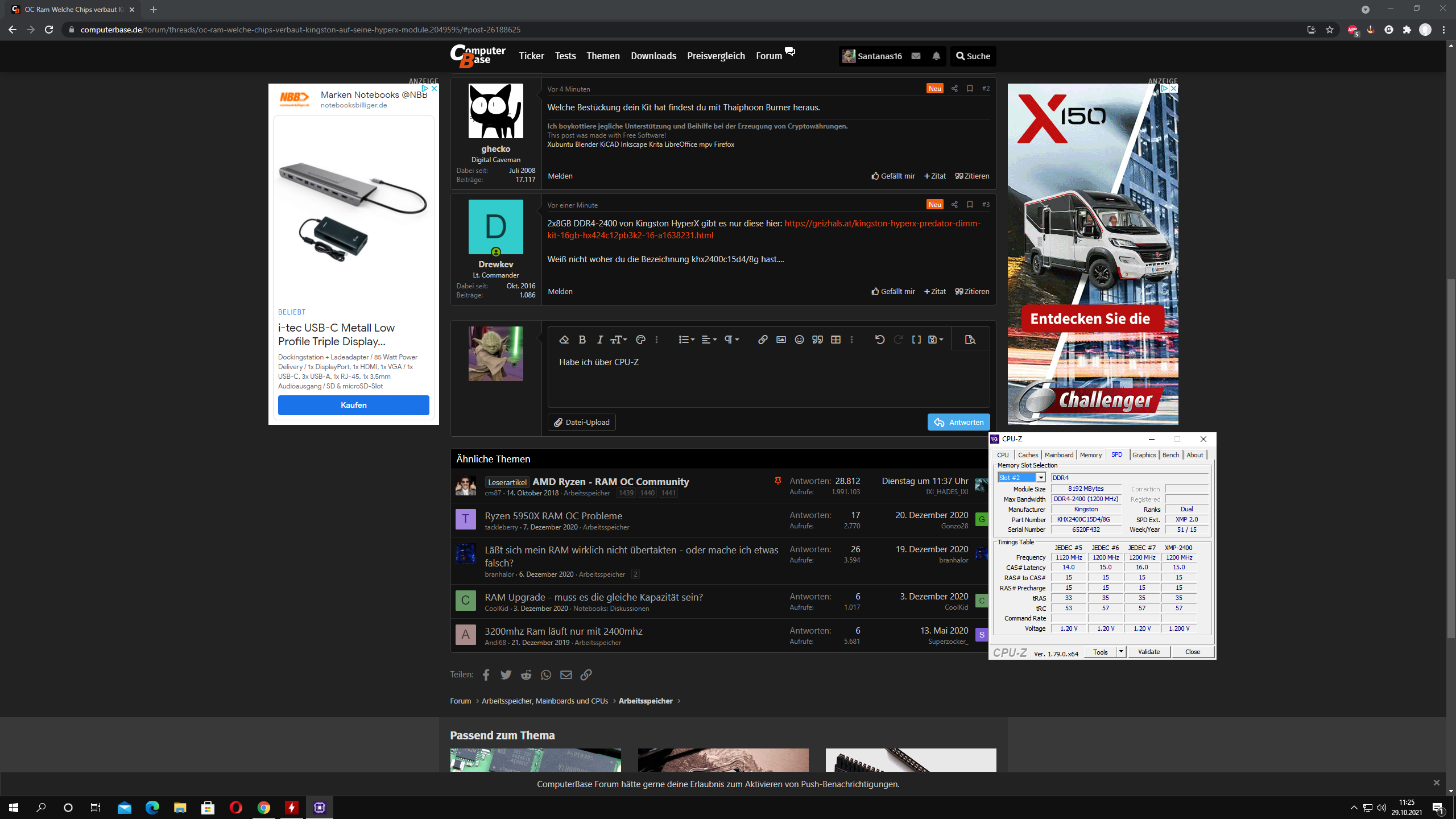The height and width of the screenshot is (819, 1456).
Task: Open the Slot #2 memory dropdown
Action: coord(1040,478)
